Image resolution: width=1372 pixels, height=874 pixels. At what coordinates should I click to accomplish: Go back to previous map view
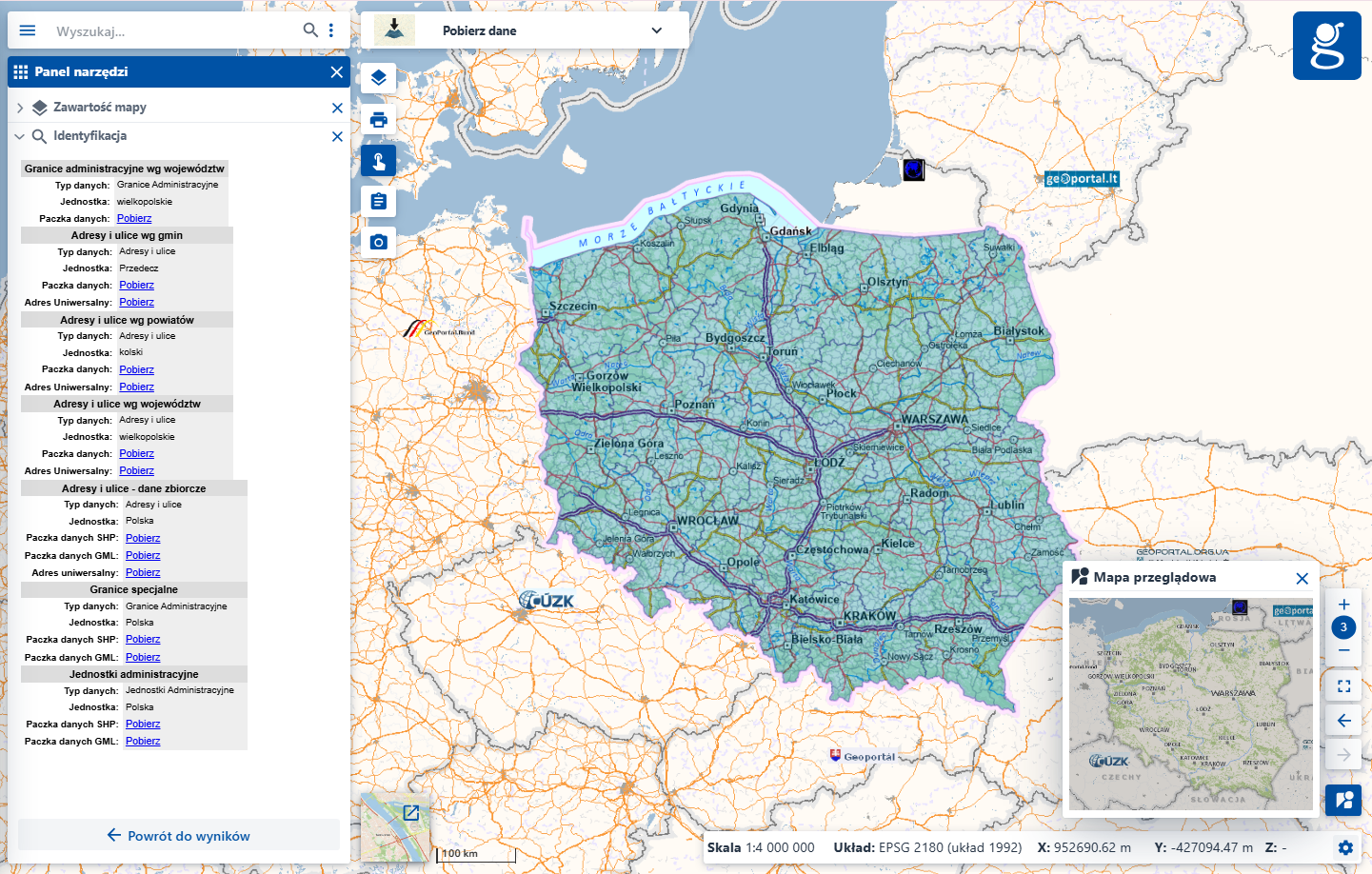coord(1343,721)
